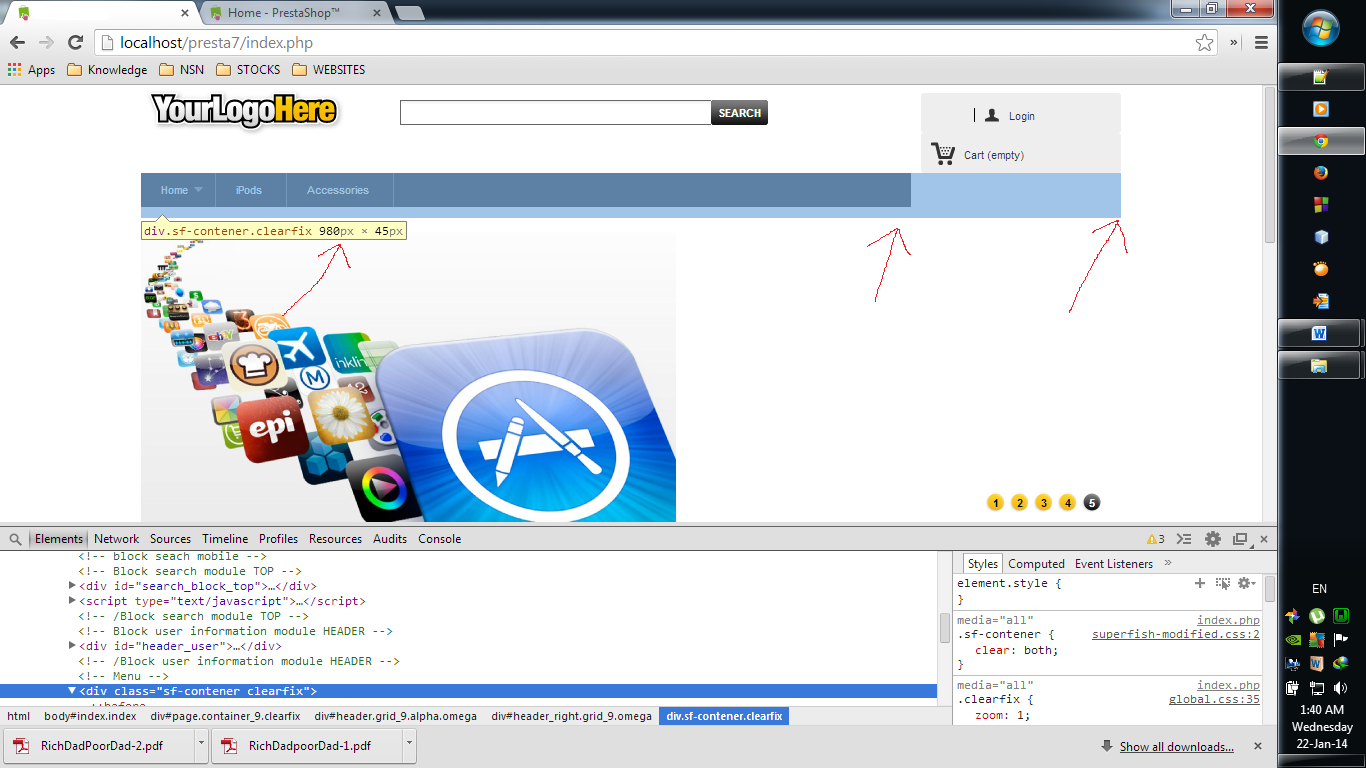
Task: Click the user Login person icon
Action: click(992, 116)
